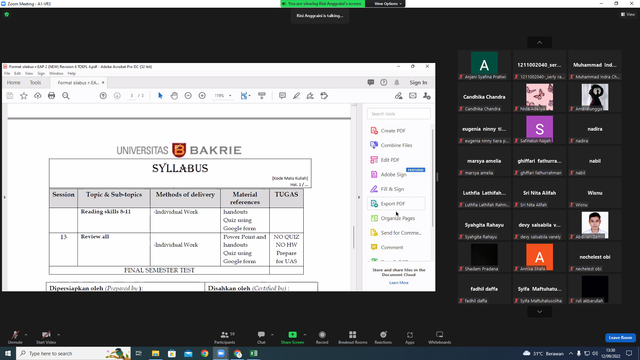This screenshot has width=640, height=360.
Task: Open Breakout Rooms
Action: (x=353, y=337)
